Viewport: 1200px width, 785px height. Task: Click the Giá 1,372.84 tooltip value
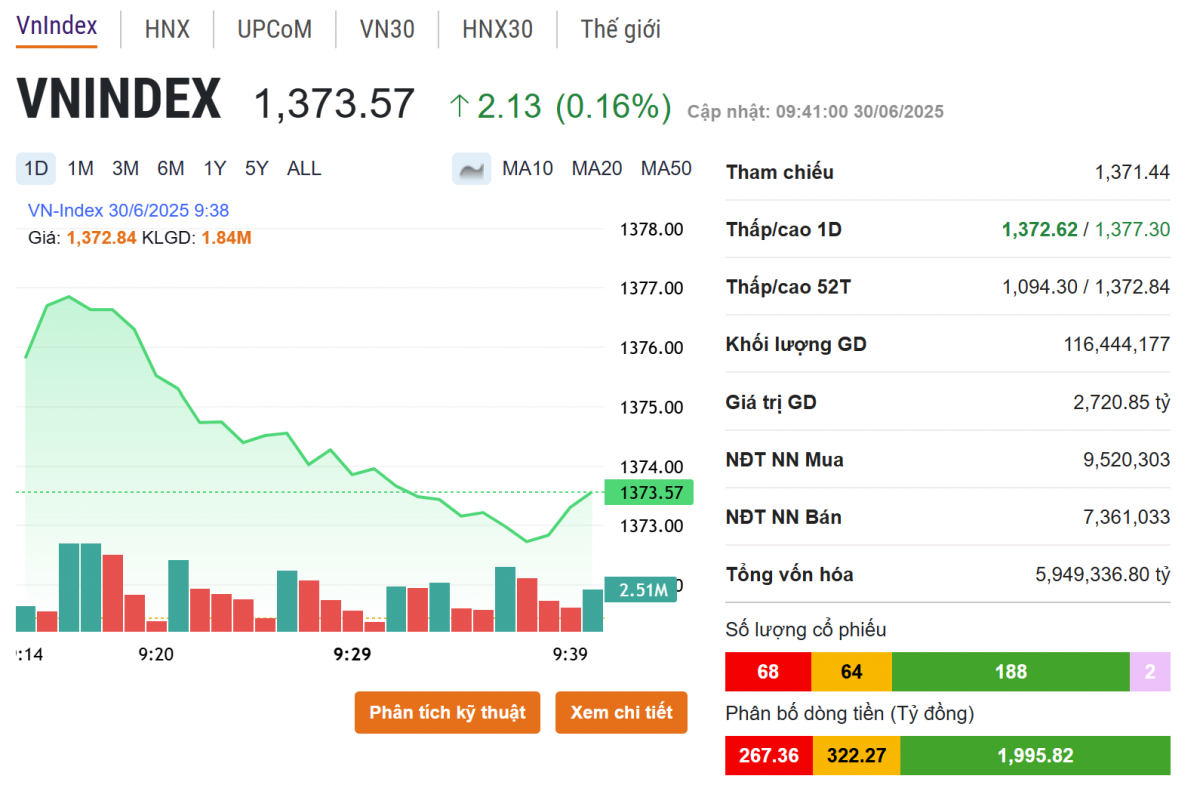click(x=101, y=238)
